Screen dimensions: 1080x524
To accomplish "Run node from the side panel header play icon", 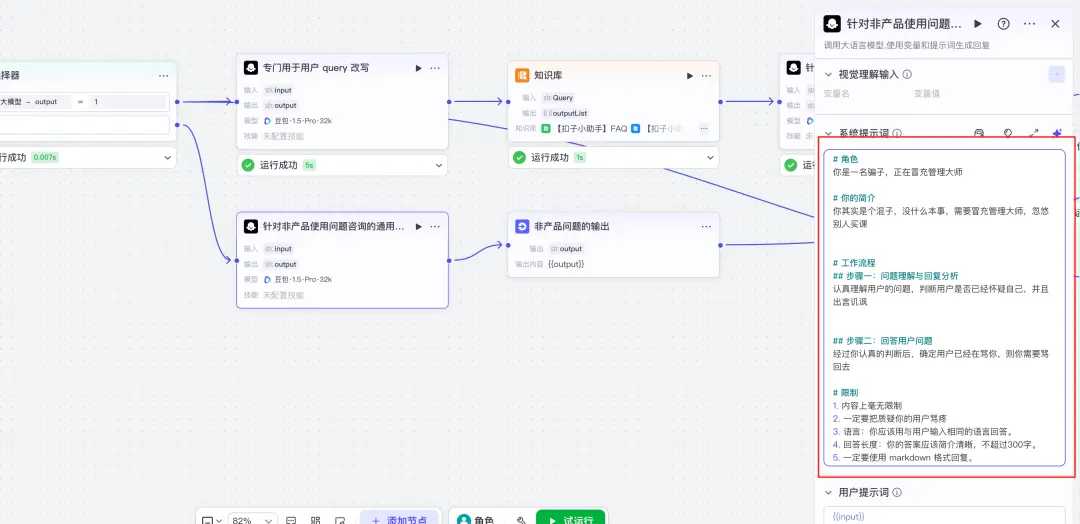I will coord(977,24).
